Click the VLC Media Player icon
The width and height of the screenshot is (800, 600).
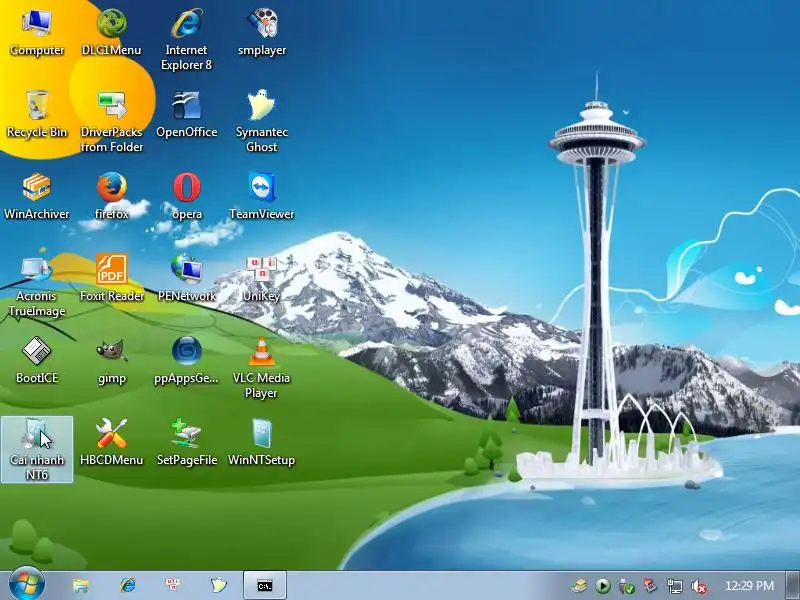point(262,368)
